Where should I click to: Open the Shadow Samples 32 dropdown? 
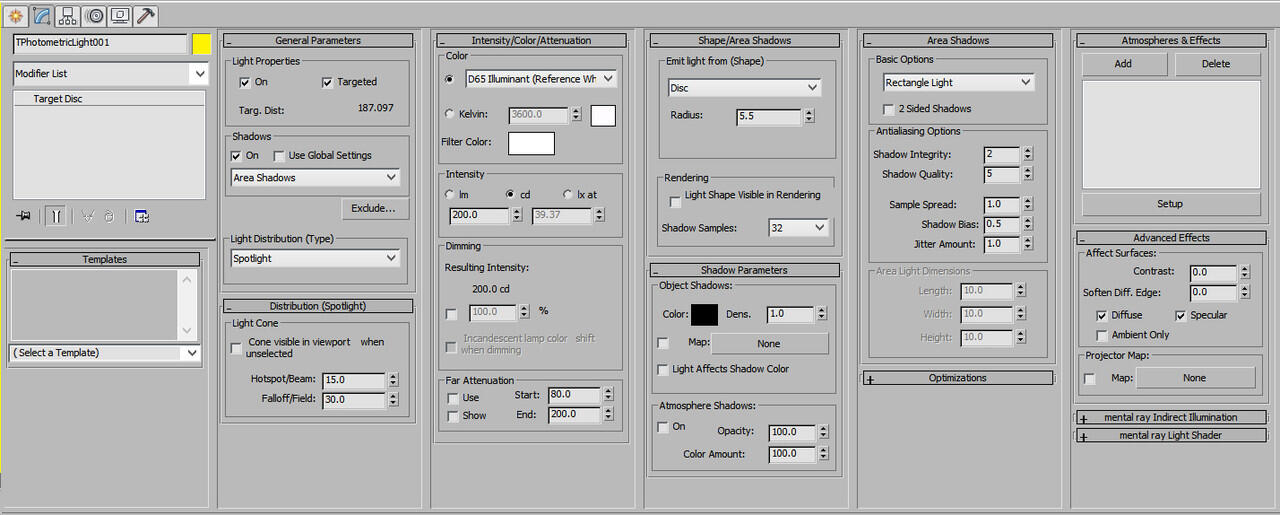tap(799, 228)
